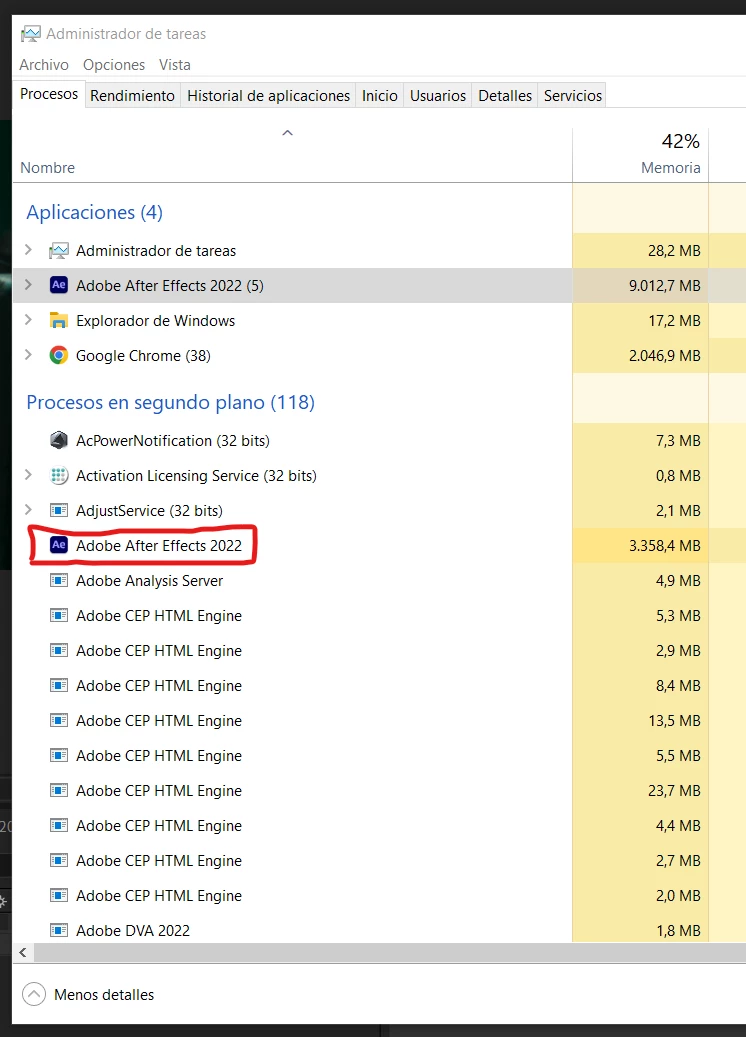Select Adobe CEP HTML Engine using 2,0 MB

(x=159, y=896)
